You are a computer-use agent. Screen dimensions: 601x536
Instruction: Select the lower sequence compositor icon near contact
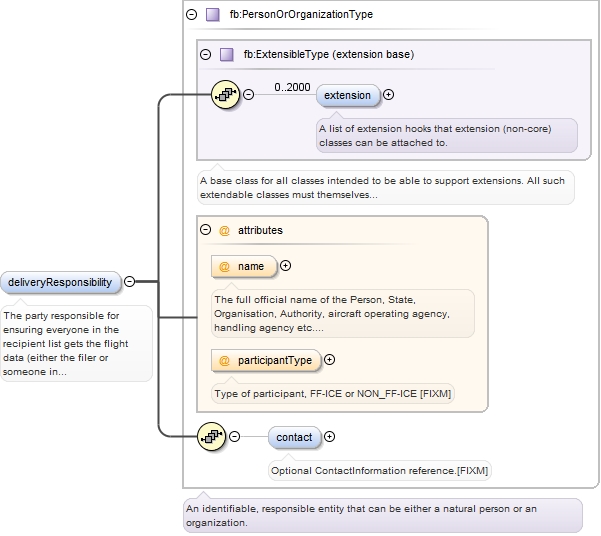pos(213,436)
